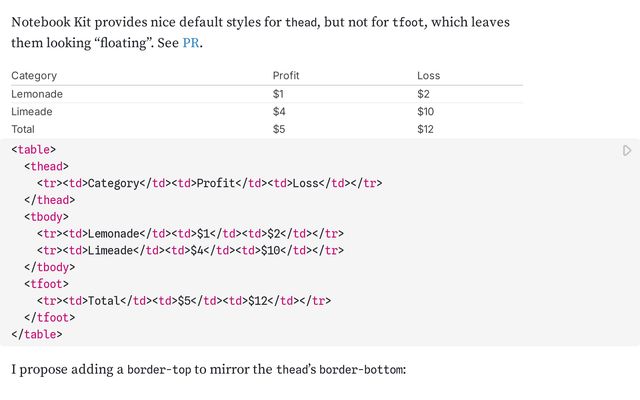This screenshot has width=640, height=400.
Task: Open the PR link
Action: pyautogui.click(x=191, y=43)
